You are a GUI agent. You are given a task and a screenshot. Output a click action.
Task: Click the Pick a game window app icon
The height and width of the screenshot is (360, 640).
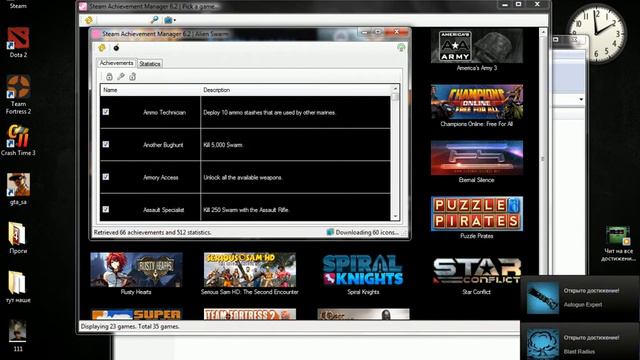(83, 7)
